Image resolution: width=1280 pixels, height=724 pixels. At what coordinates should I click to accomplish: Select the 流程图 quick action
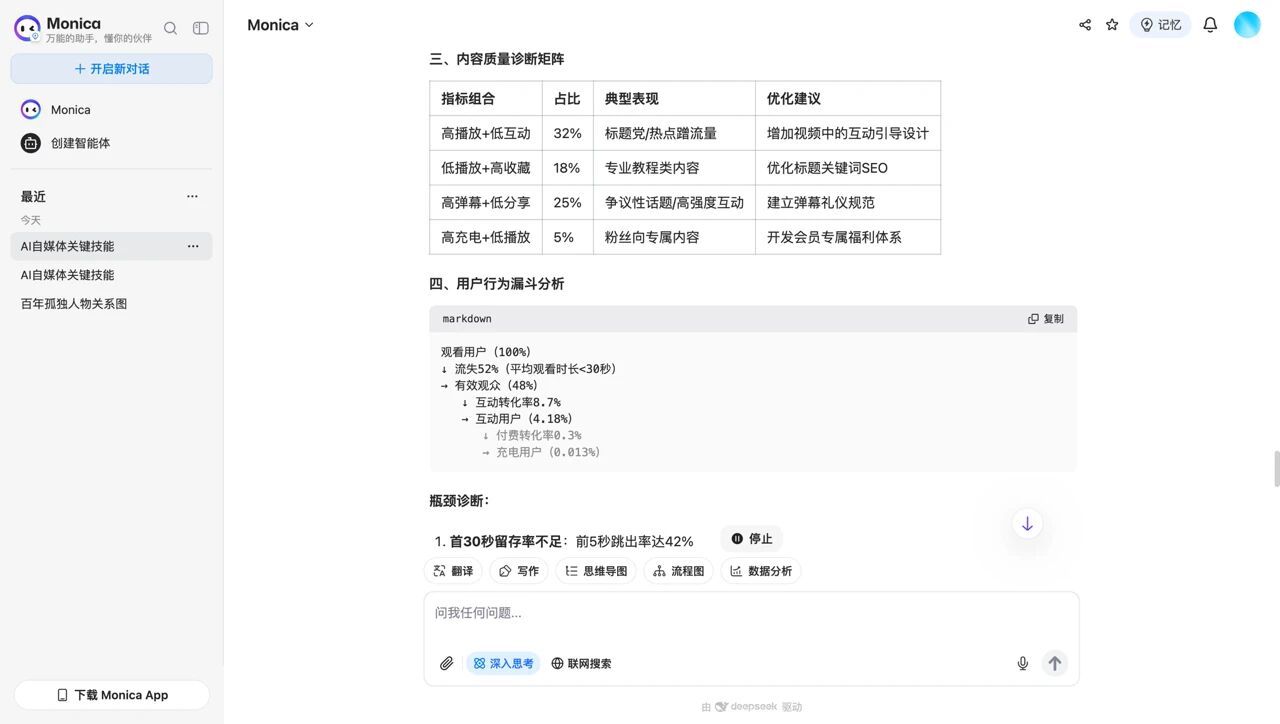678,571
